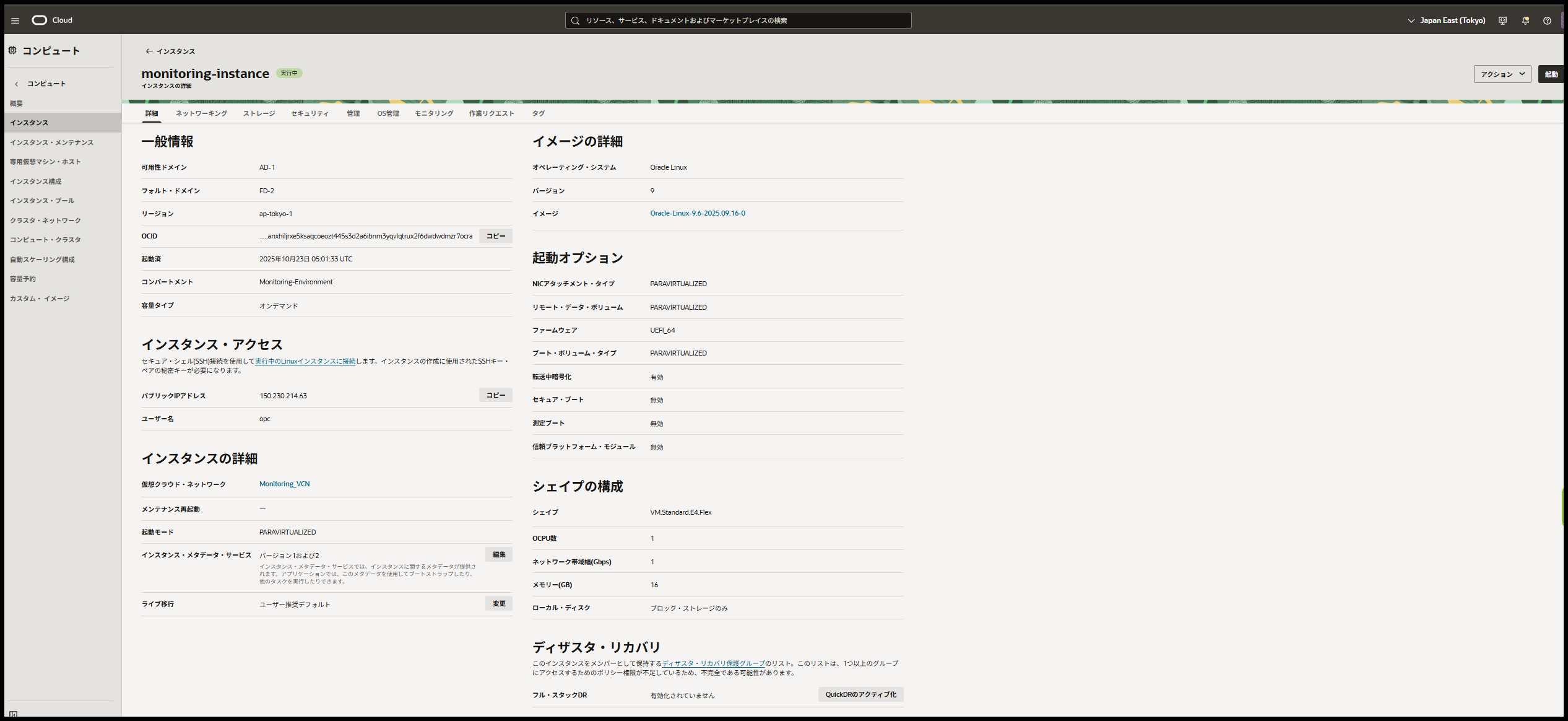Open the Oracle-Linux-9.6 image link

point(697,213)
